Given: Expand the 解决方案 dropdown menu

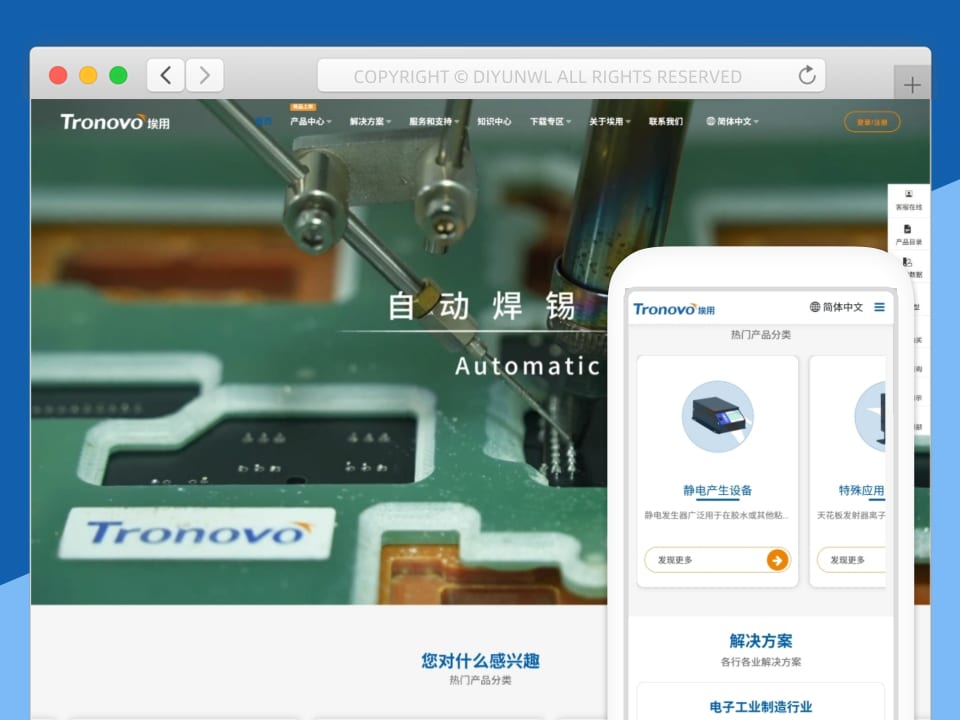Looking at the screenshot, I should pyautogui.click(x=370, y=121).
